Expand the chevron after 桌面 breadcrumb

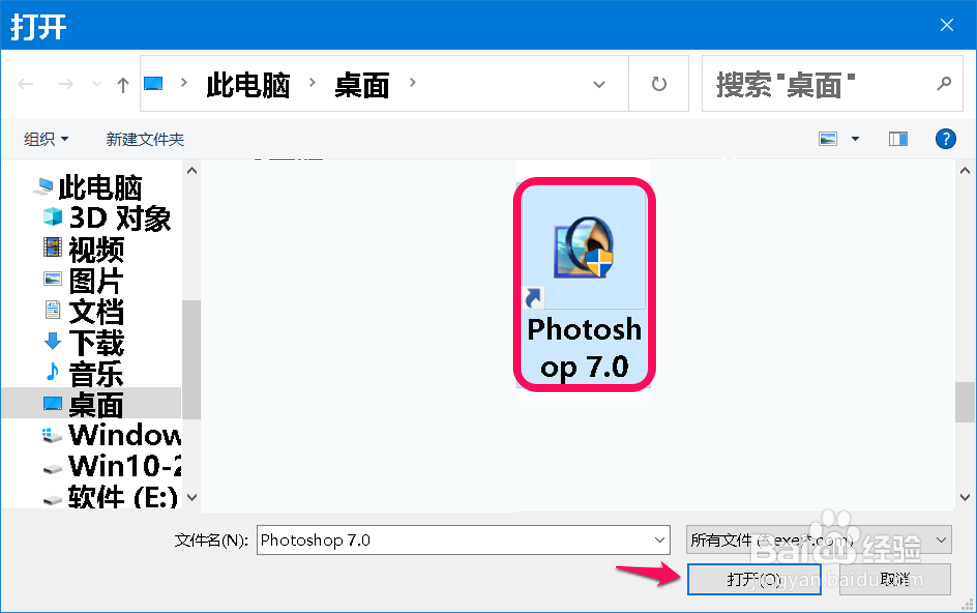(x=412, y=82)
